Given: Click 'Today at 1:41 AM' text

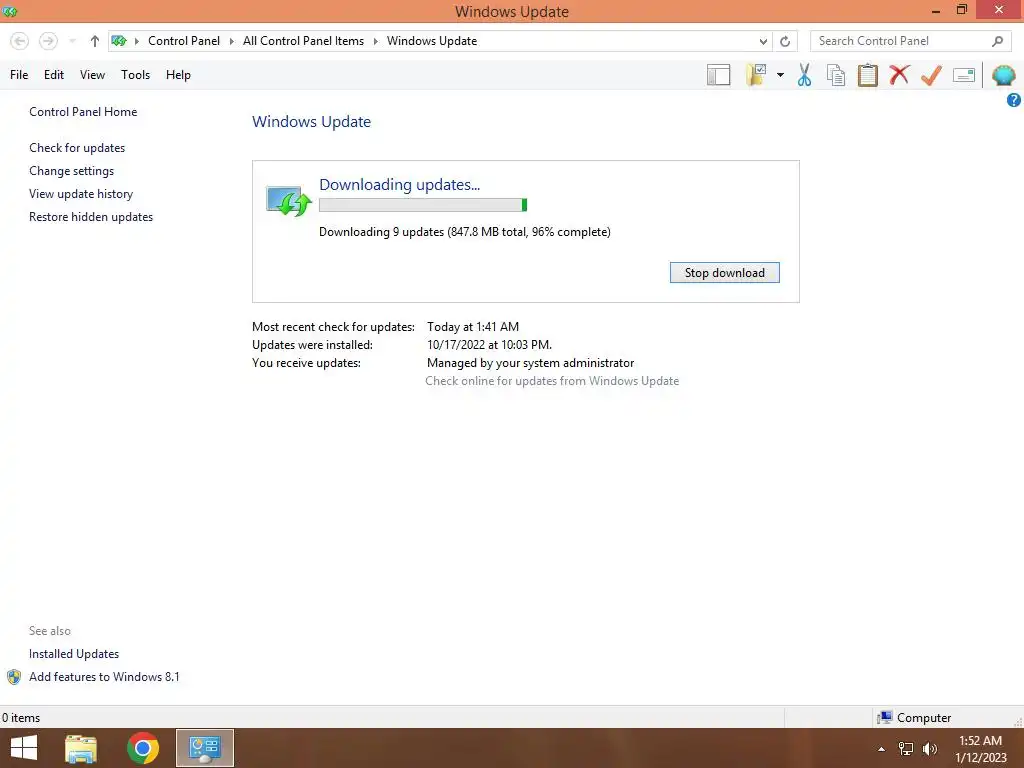Looking at the screenshot, I should tap(473, 327).
